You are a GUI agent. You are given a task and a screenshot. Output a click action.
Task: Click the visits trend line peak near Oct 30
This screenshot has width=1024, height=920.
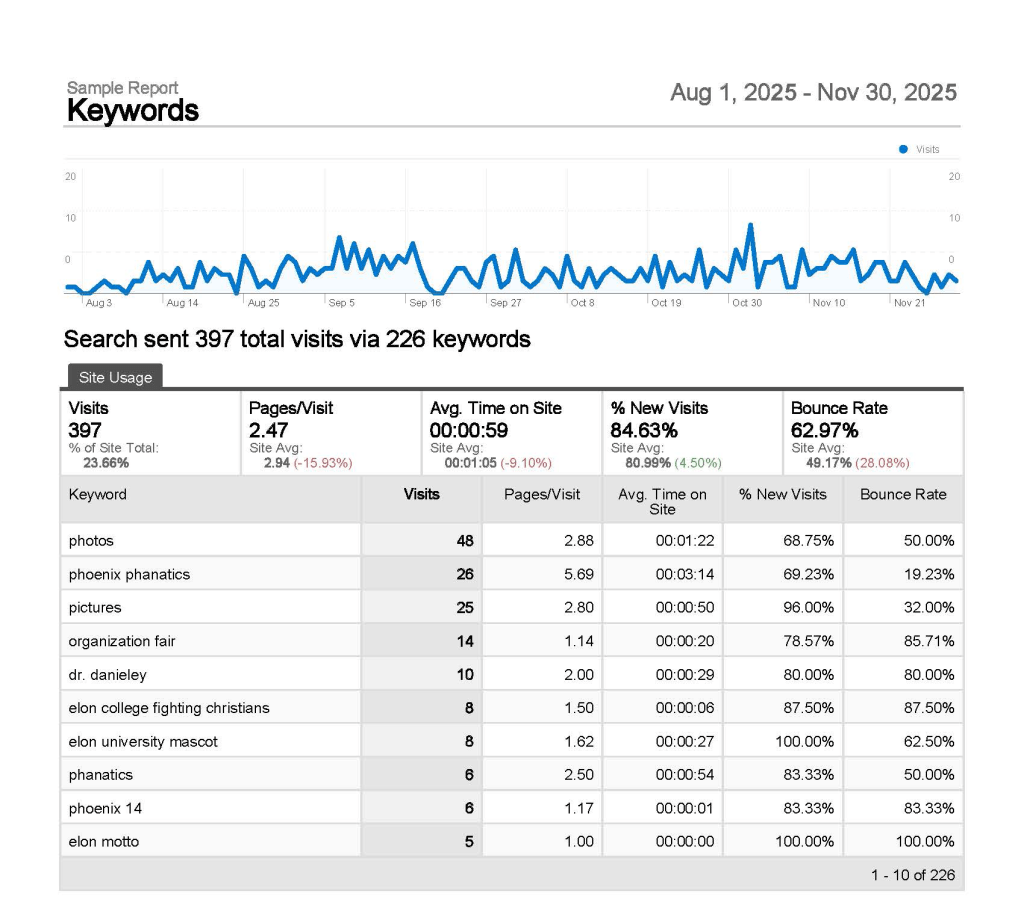[x=752, y=225]
